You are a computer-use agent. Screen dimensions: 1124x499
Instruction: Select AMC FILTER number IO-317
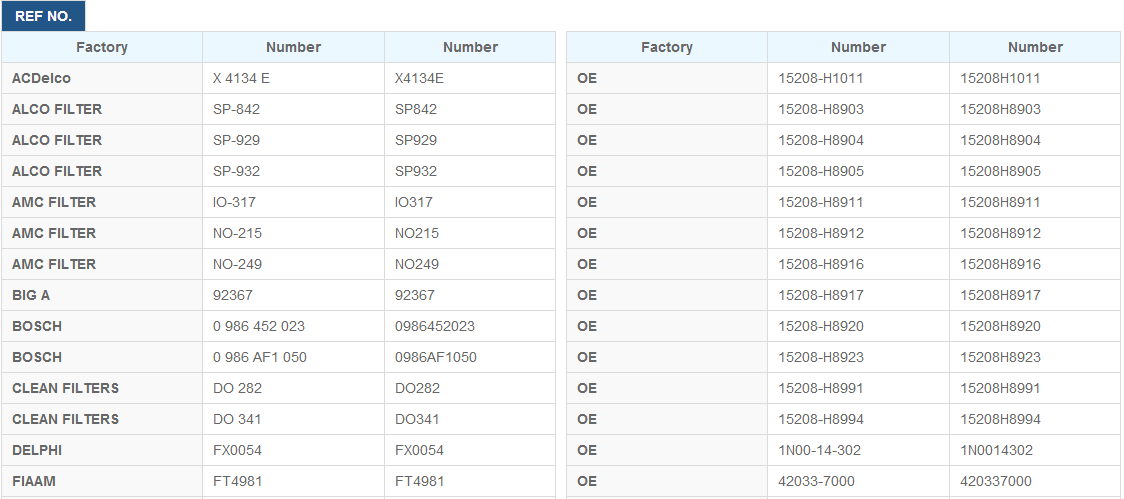pos(293,202)
